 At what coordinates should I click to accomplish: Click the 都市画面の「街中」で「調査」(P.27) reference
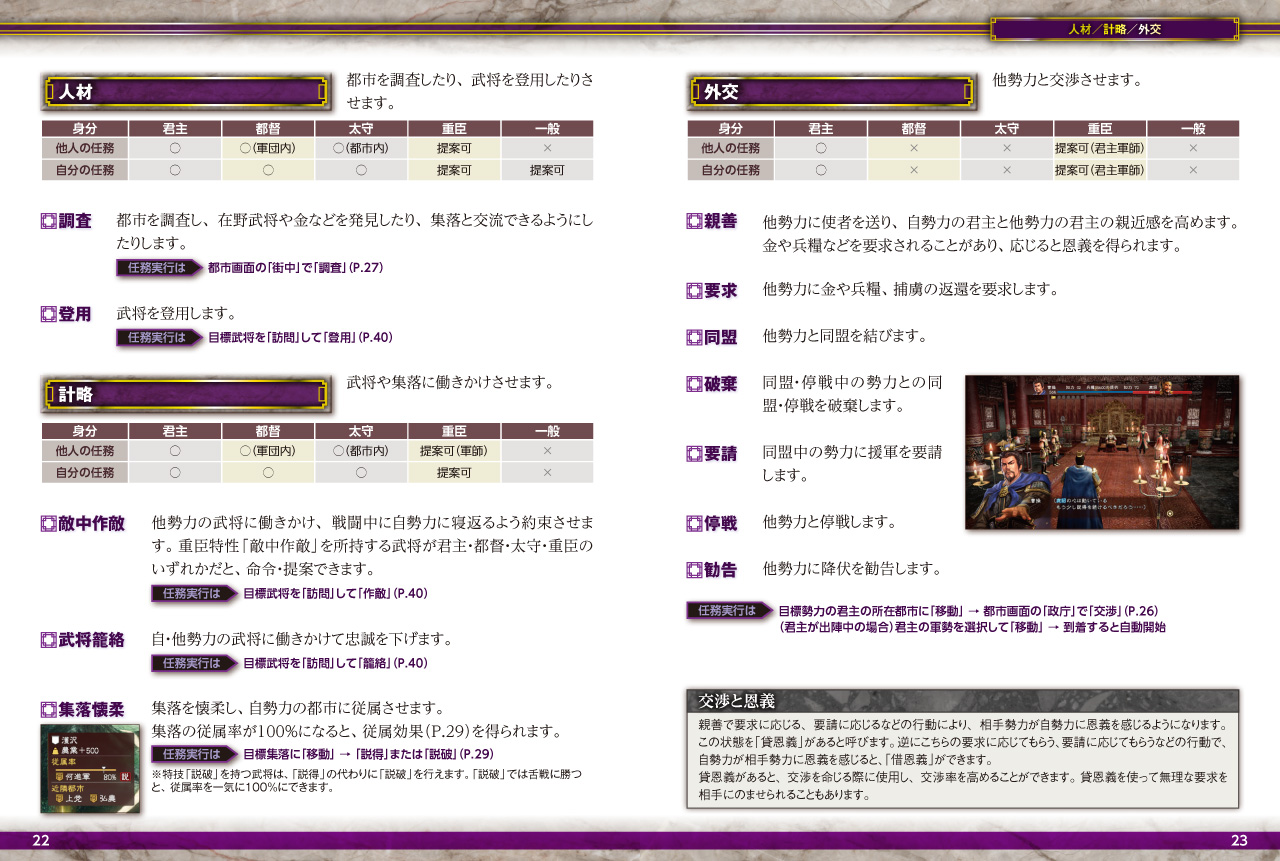tap(295, 268)
